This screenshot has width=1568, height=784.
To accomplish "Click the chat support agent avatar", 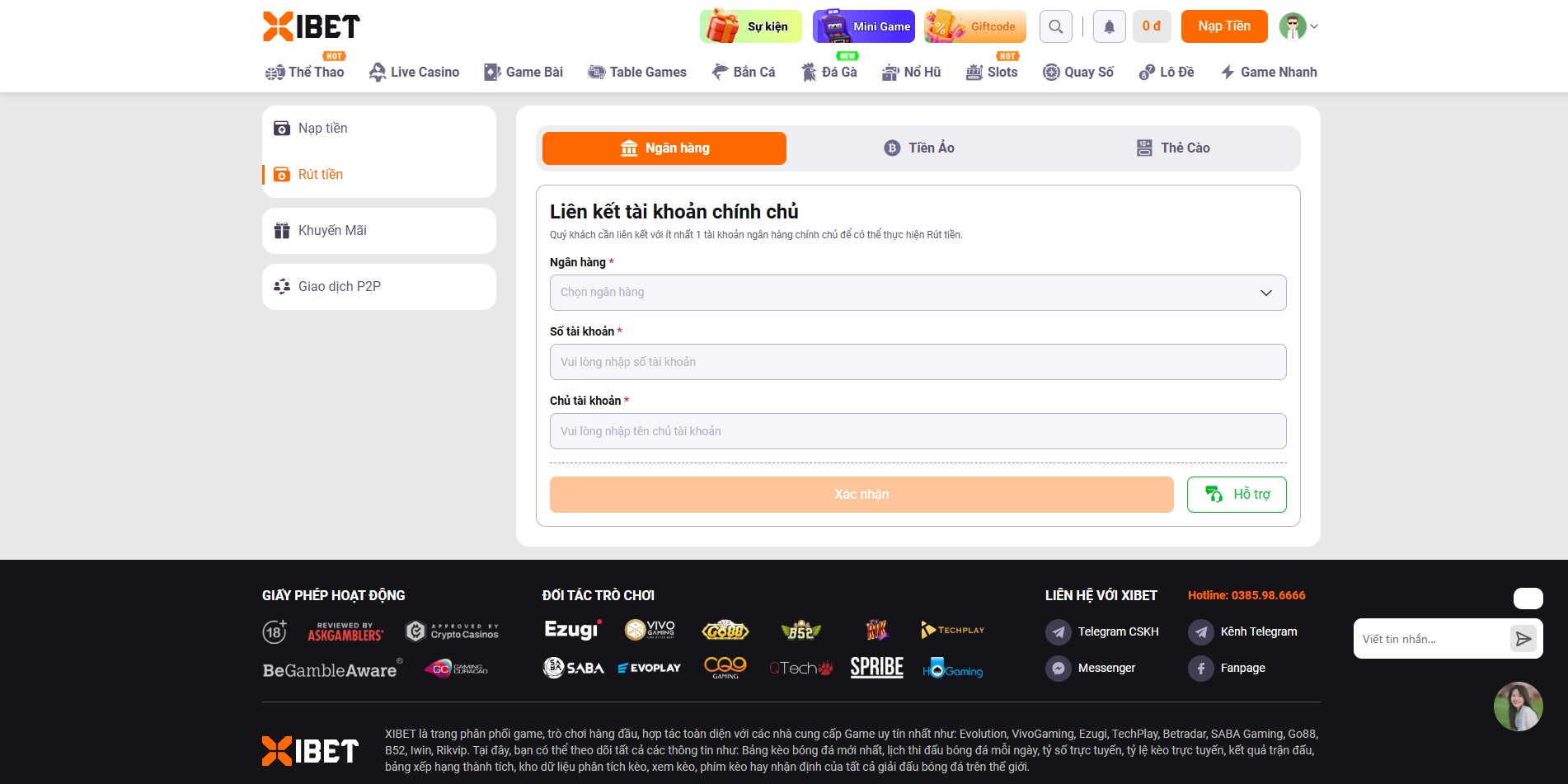I will 1518,707.
